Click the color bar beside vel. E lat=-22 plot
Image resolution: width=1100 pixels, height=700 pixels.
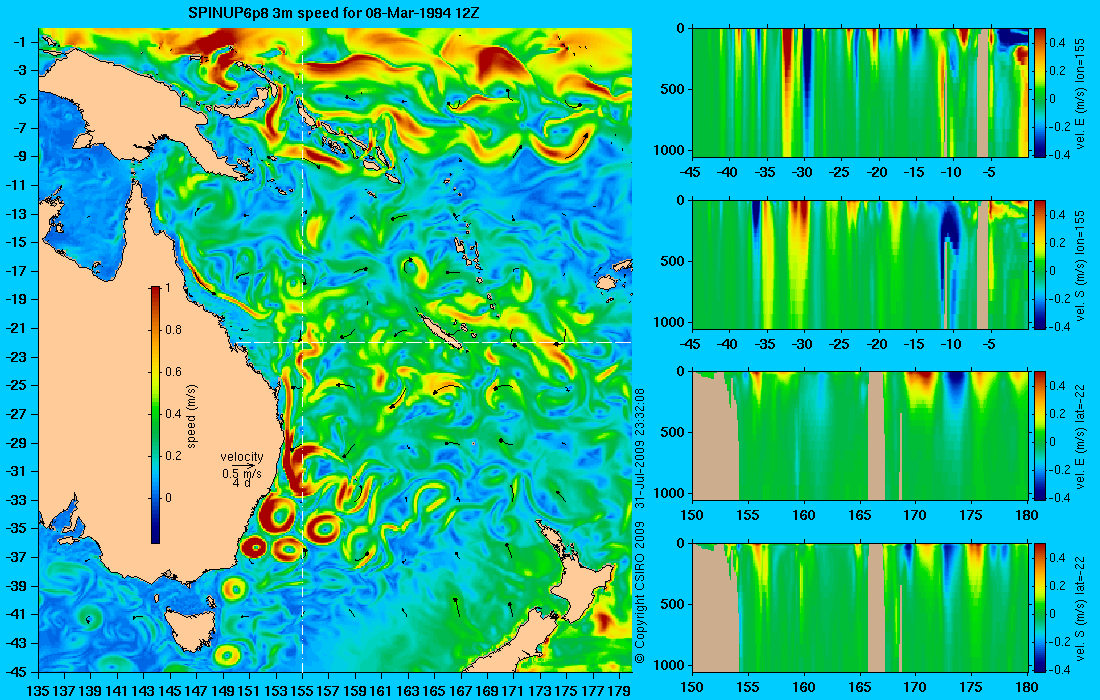[x=1039, y=436]
